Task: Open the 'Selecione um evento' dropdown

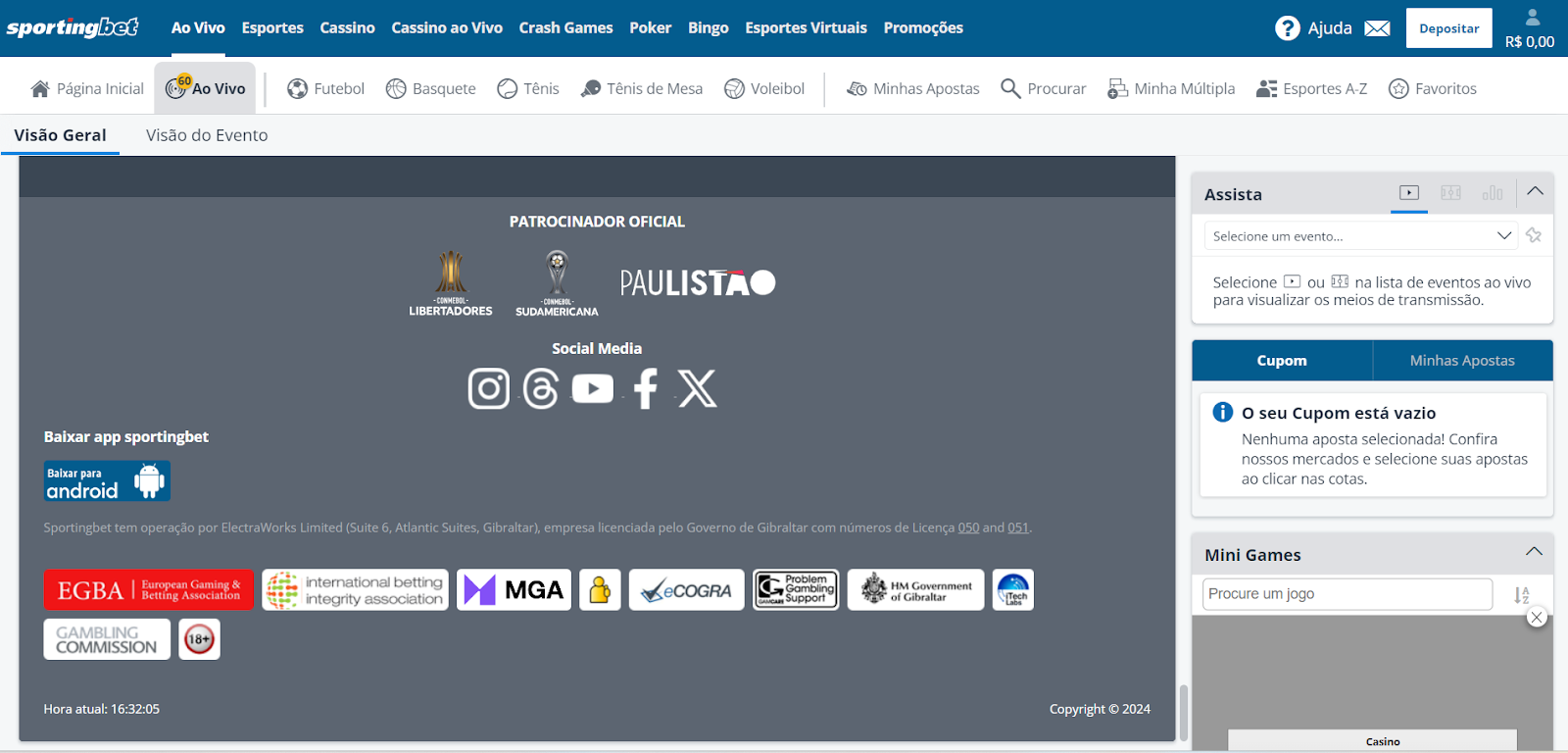Action: pyautogui.click(x=1361, y=235)
